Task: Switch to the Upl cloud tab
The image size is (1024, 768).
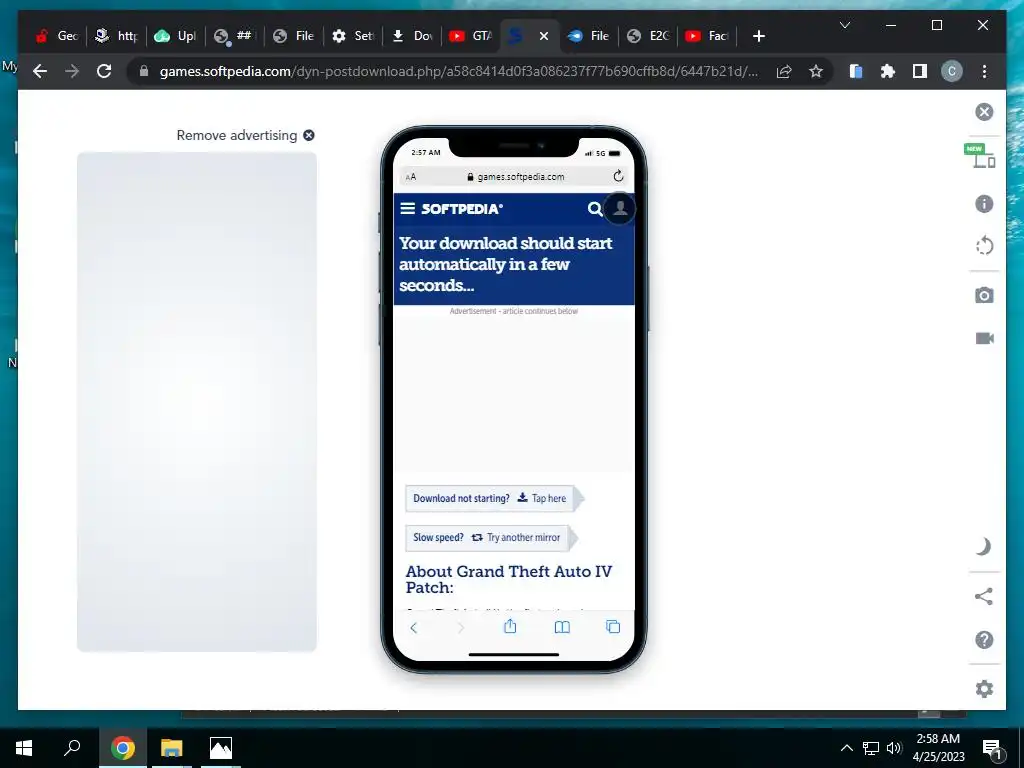Action: pyautogui.click(x=175, y=36)
